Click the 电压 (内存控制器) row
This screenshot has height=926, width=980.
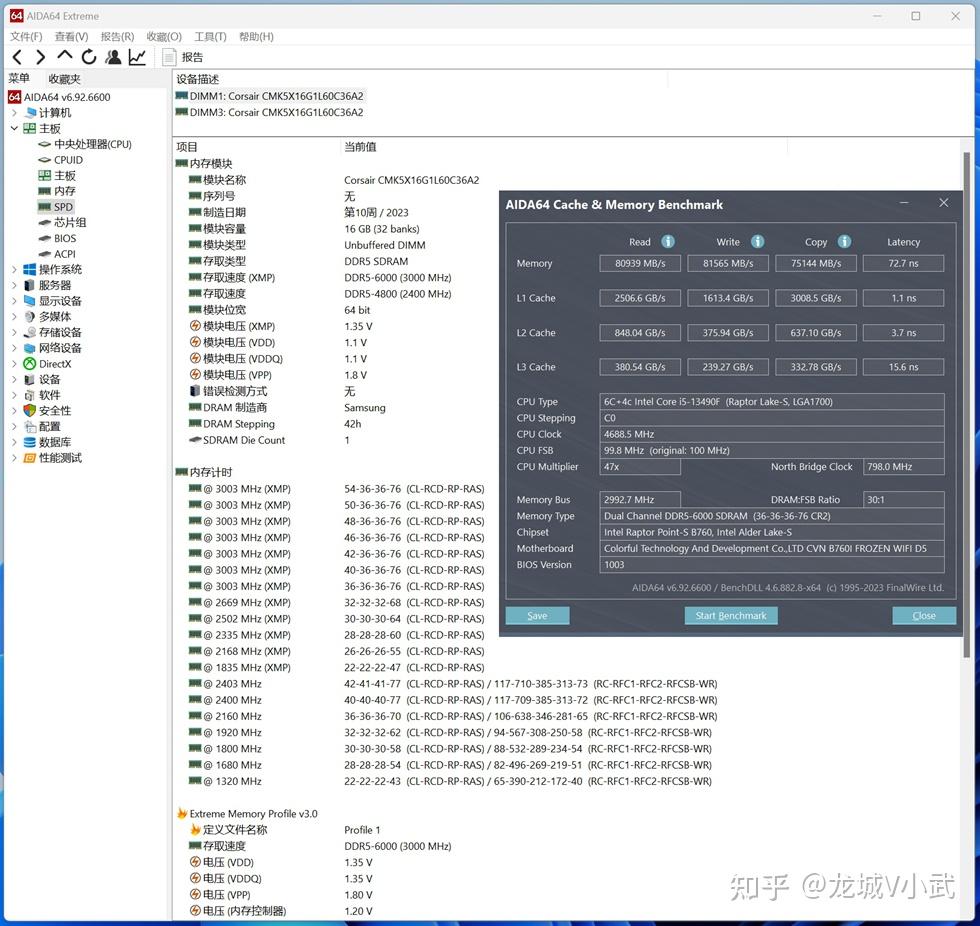281,912
